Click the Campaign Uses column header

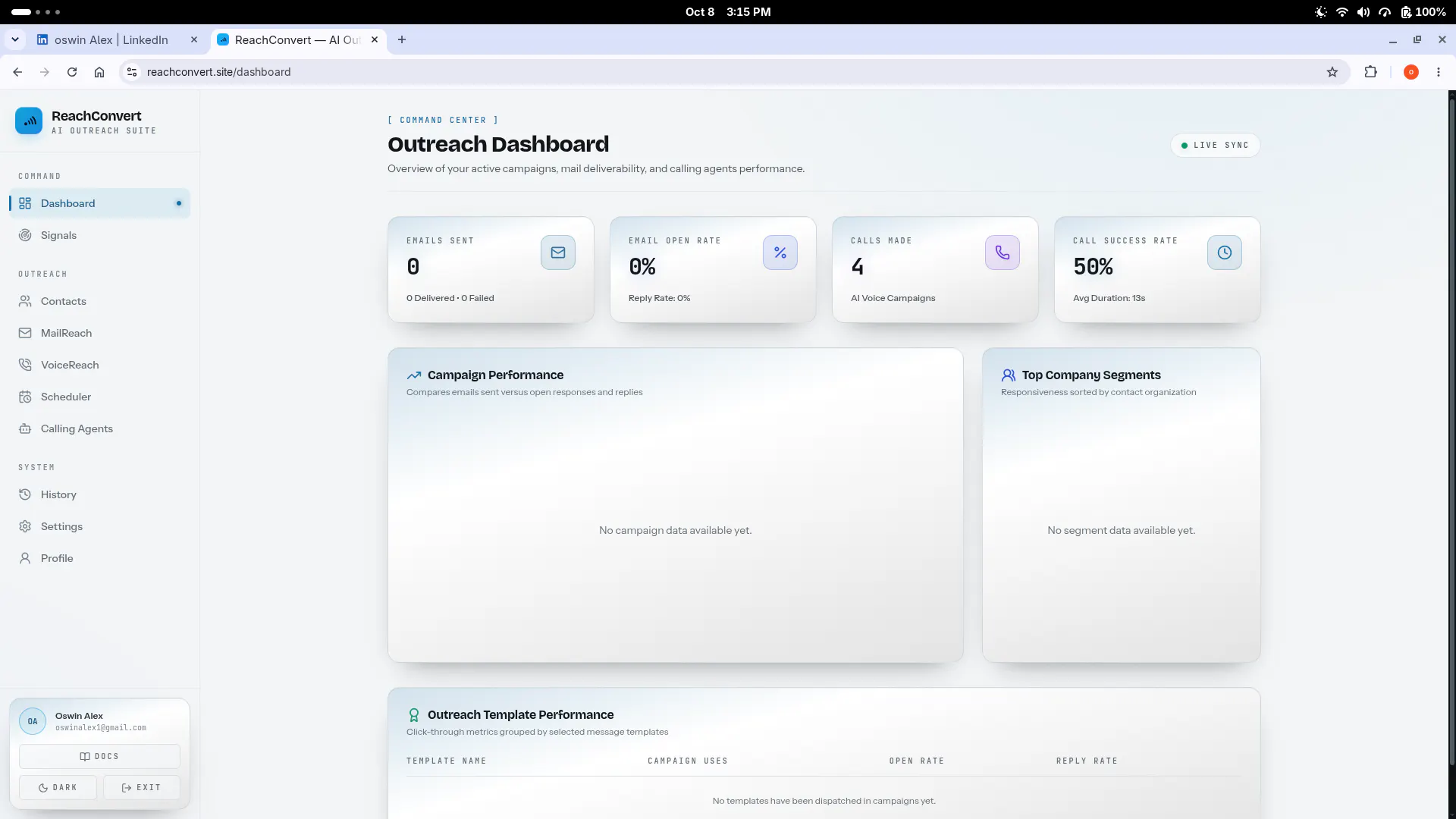688,761
